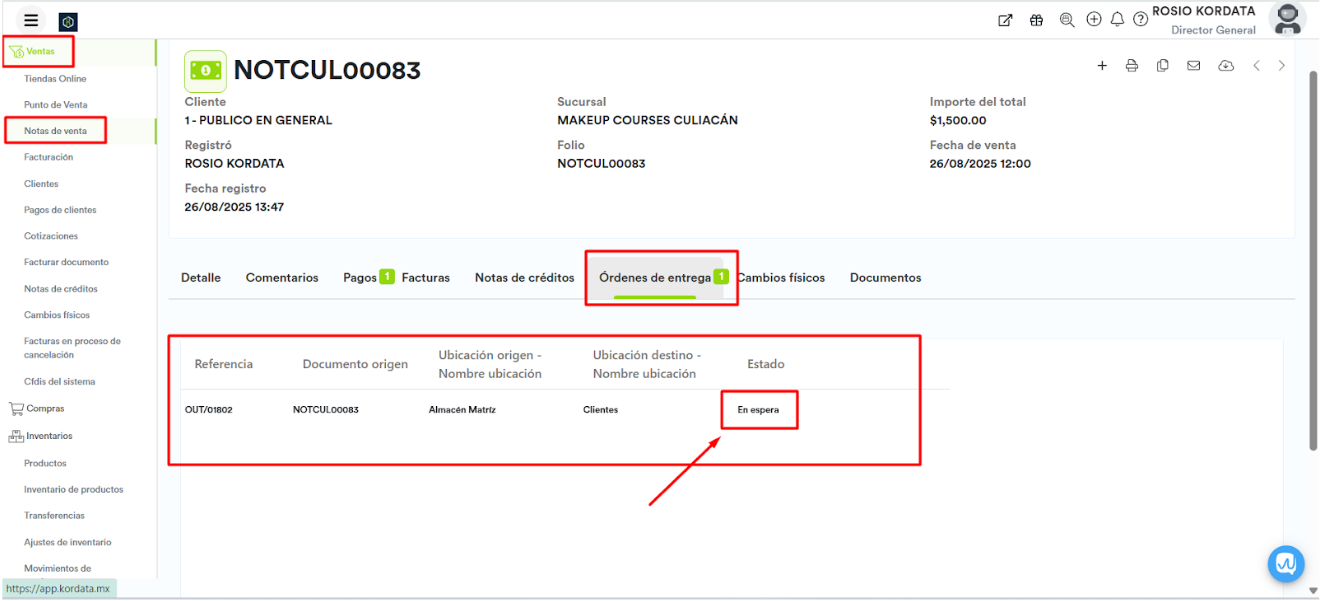Click the vertical page scrollbar
Image resolution: width=1323 pixels, height=601 pixels.
(x=1313, y=260)
